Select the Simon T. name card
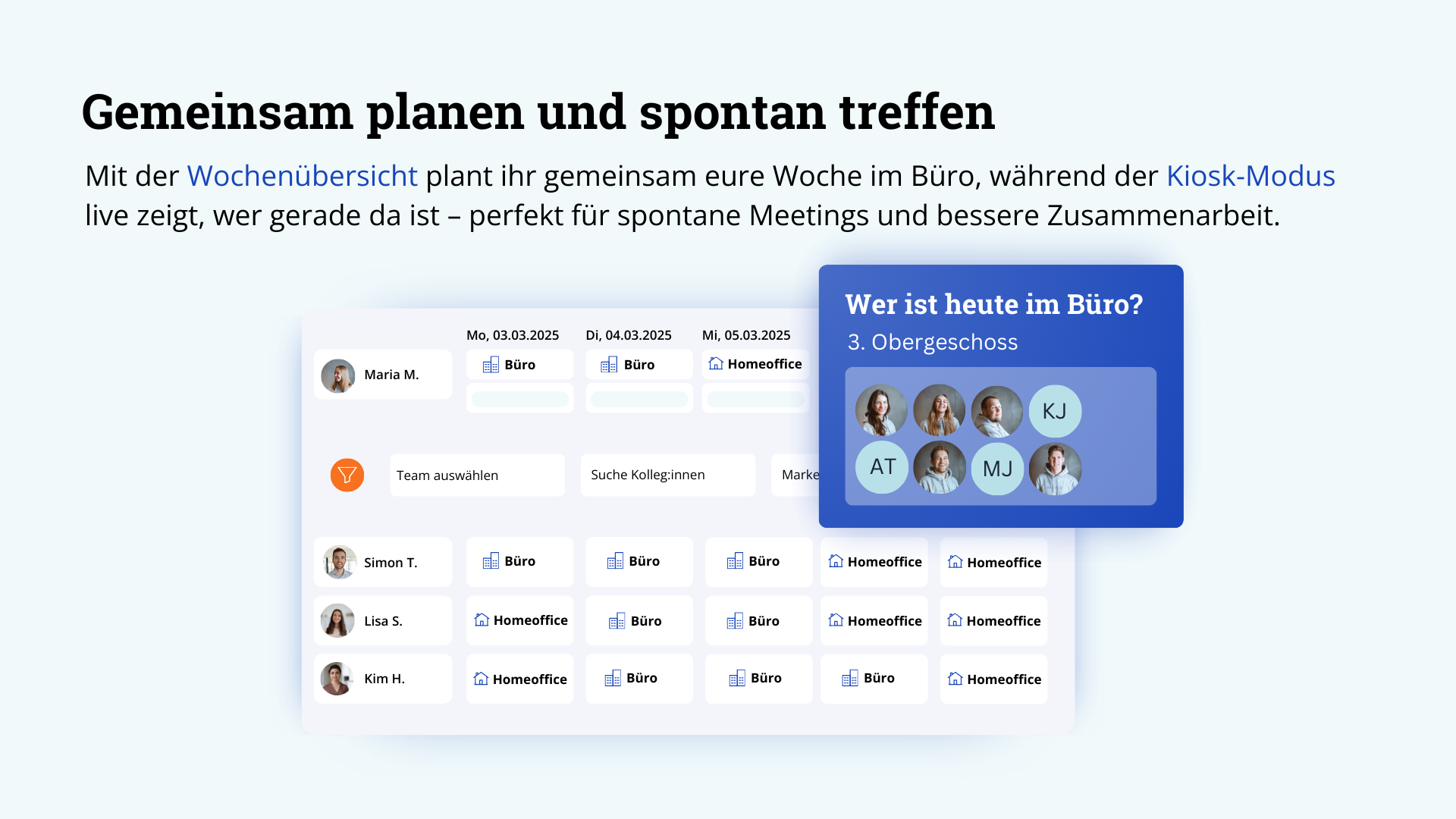The width and height of the screenshot is (1456, 819). point(383,562)
